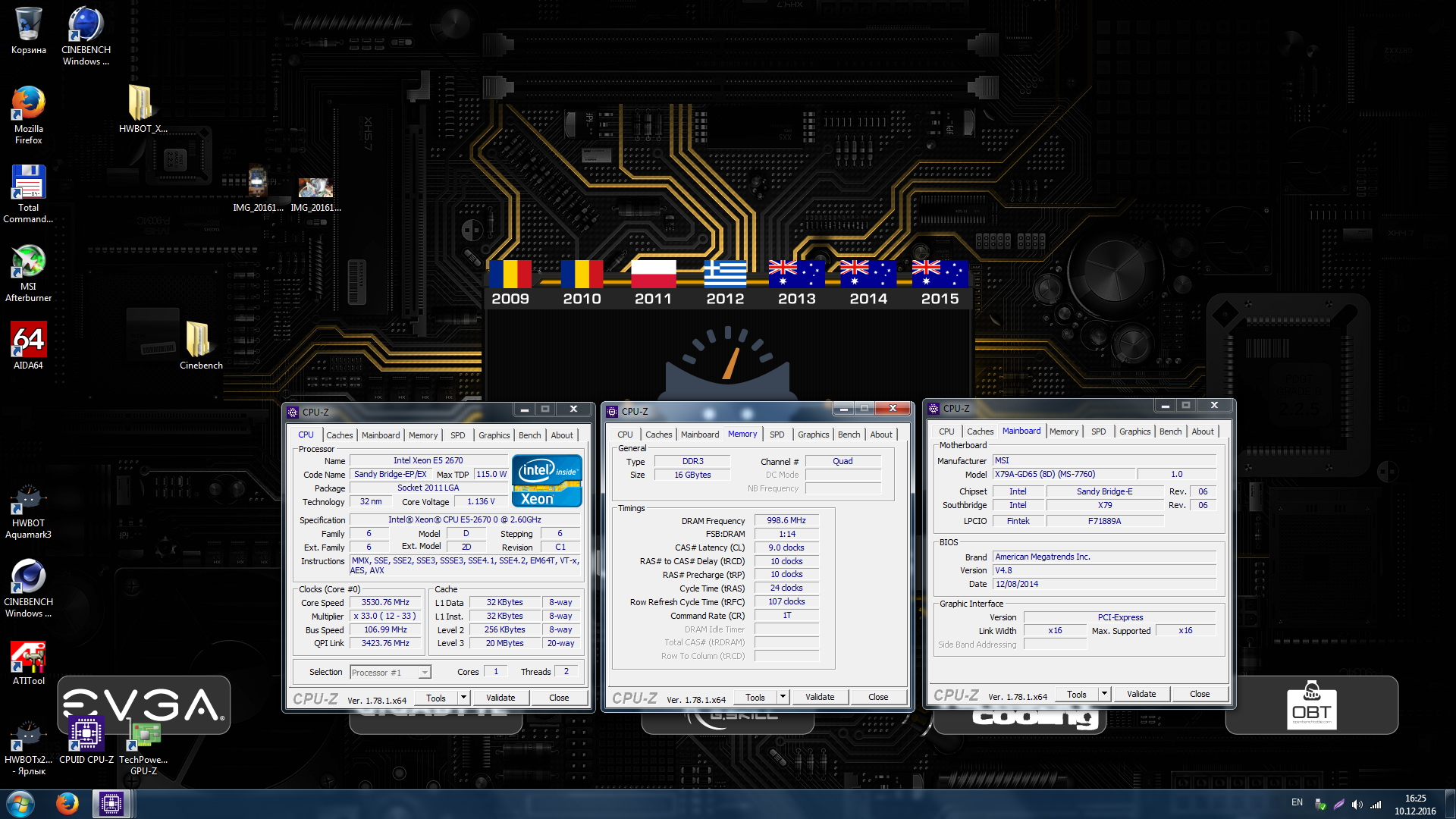The image size is (1456, 819).
Task: Click Validate in the left CPU-Z window
Action: (x=500, y=698)
